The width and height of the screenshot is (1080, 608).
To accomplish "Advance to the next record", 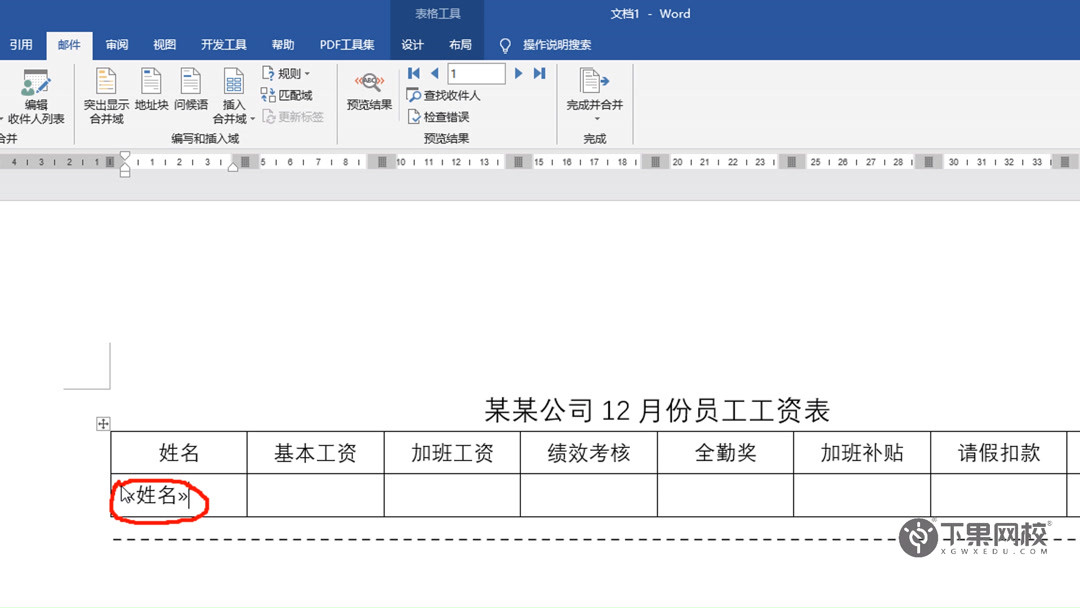I will 518,72.
